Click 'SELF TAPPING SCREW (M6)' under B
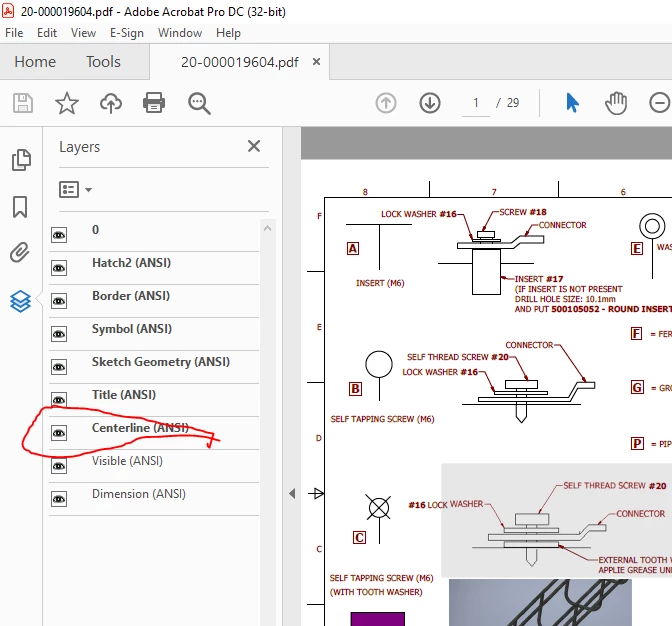 tap(382, 419)
